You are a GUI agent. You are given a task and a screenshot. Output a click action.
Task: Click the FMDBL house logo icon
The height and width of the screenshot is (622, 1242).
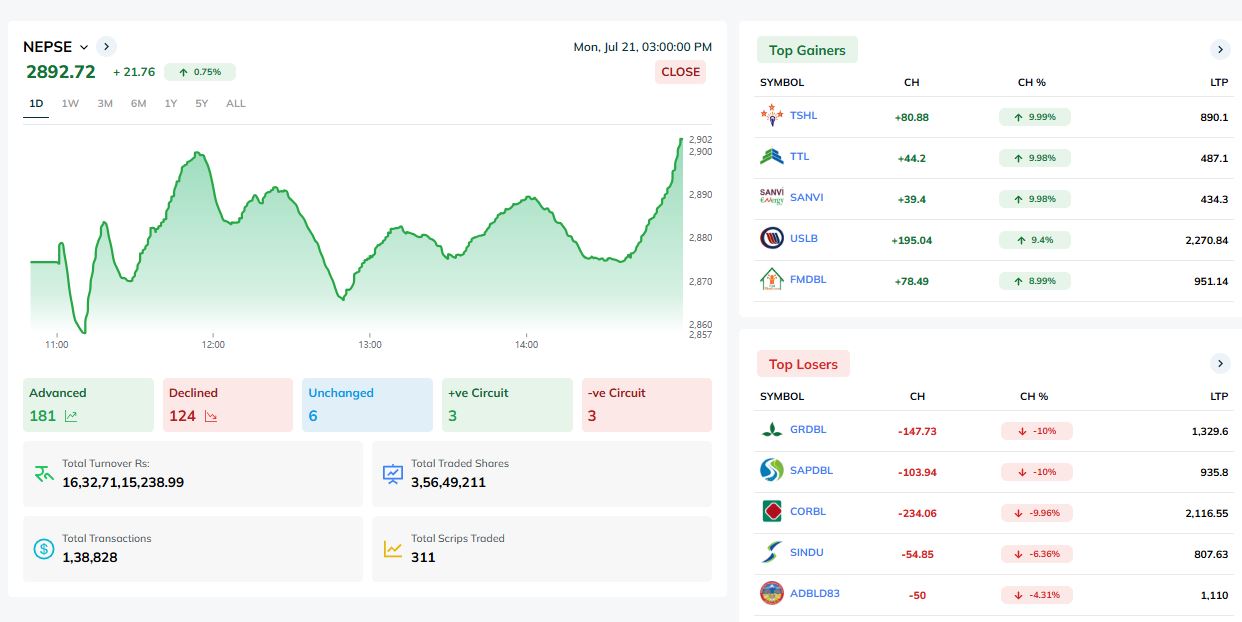(x=771, y=280)
